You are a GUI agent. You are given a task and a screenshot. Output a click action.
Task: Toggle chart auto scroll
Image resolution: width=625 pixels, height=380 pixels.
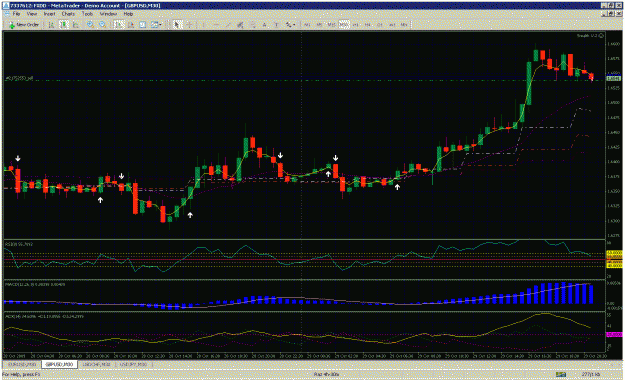point(119,25)
